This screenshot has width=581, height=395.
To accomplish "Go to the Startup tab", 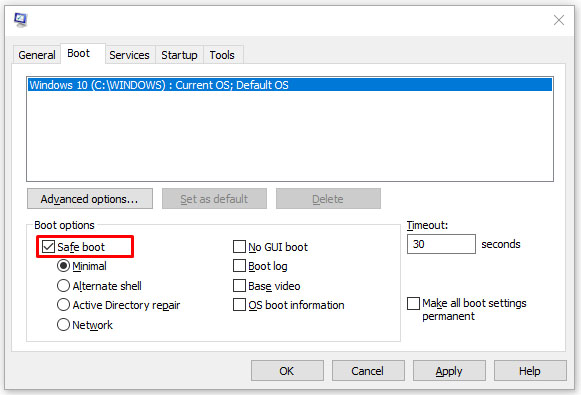I will (179, 55).
